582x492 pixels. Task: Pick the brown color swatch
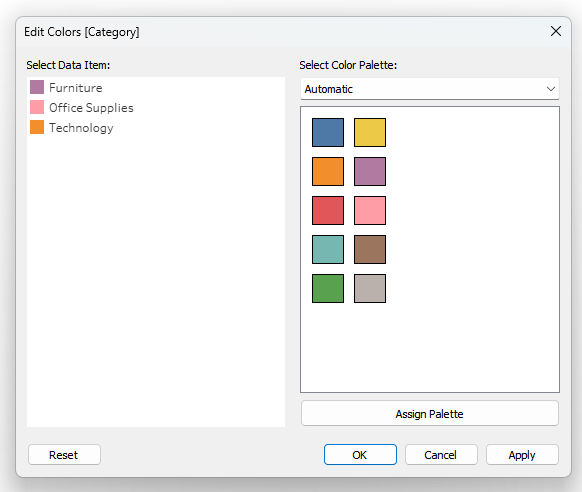point(370,249)
